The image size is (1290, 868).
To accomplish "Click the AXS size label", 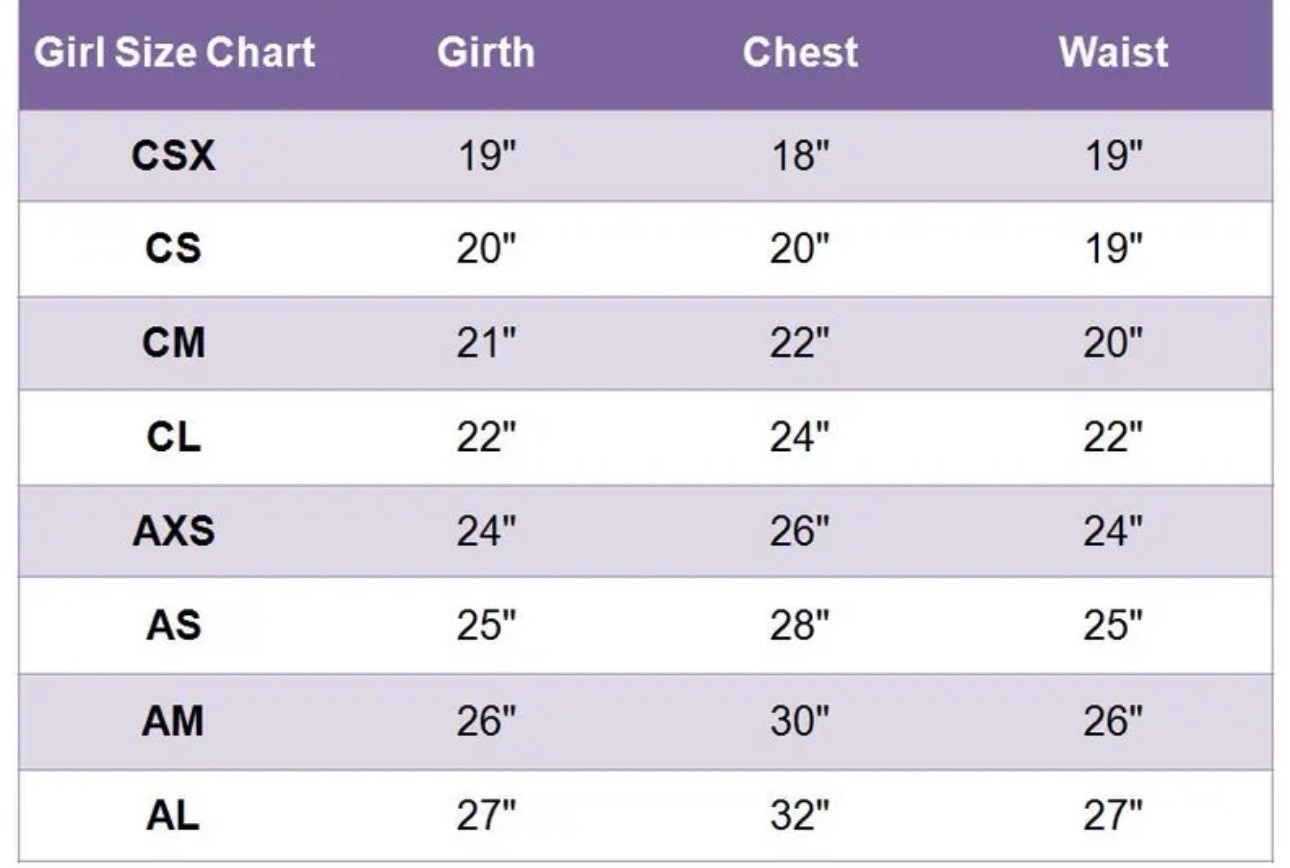I will point(173,531).
